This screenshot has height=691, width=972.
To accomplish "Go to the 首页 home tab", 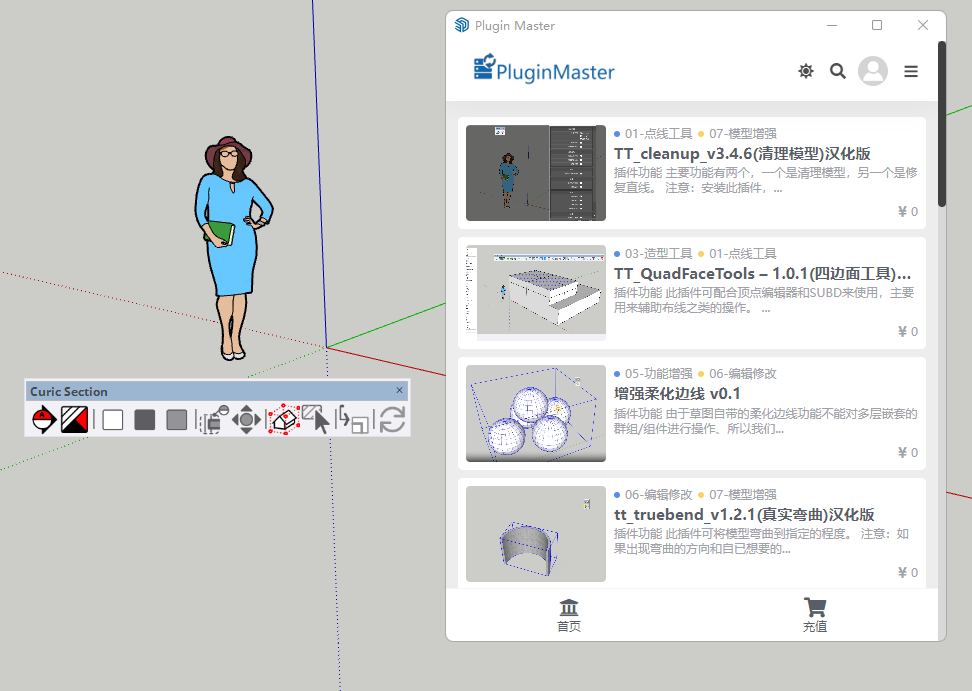I will tap(569, 615).
